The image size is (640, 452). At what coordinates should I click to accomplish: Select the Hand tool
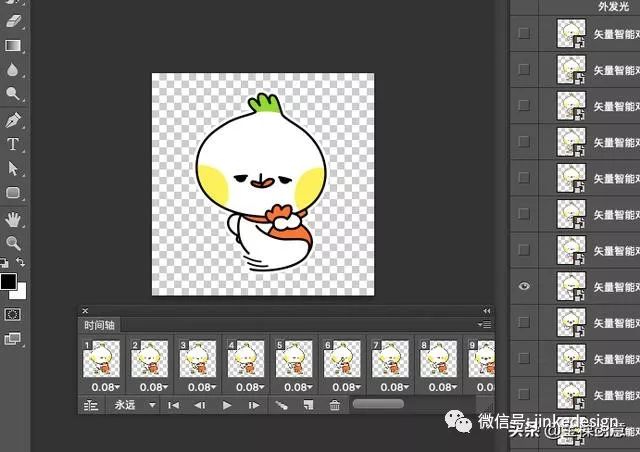click(x=13, y=219)
